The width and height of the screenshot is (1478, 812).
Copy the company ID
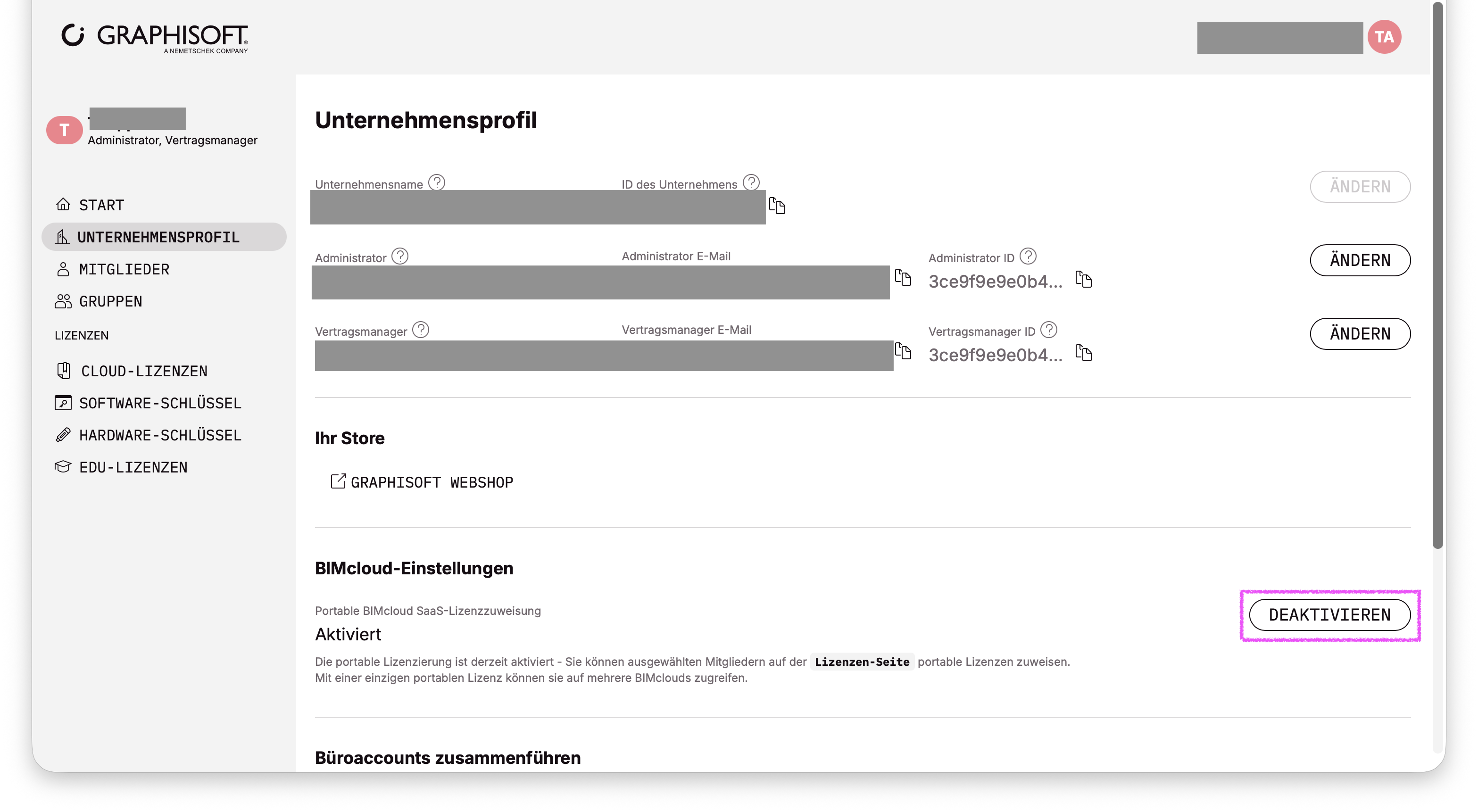click(777, 206)
